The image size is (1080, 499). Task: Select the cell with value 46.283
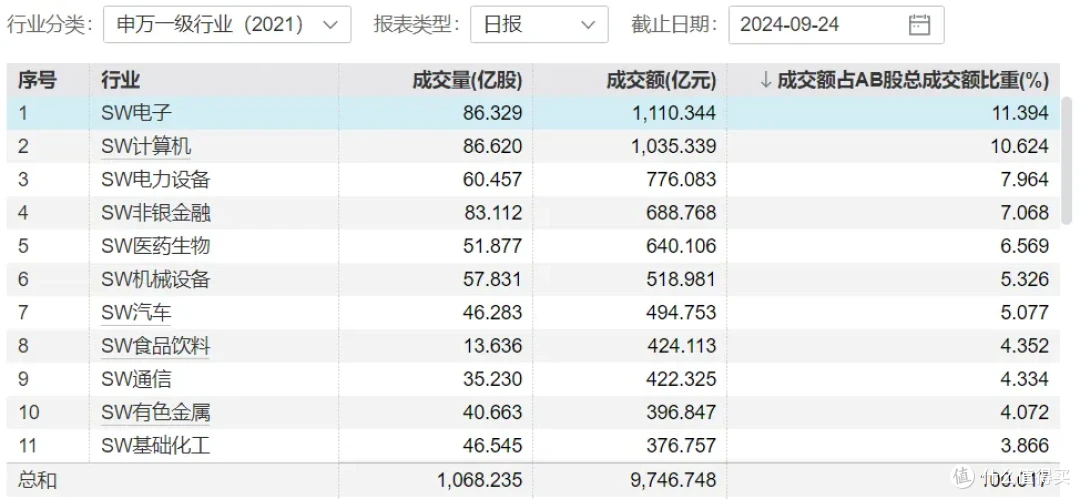pos(490,313)
